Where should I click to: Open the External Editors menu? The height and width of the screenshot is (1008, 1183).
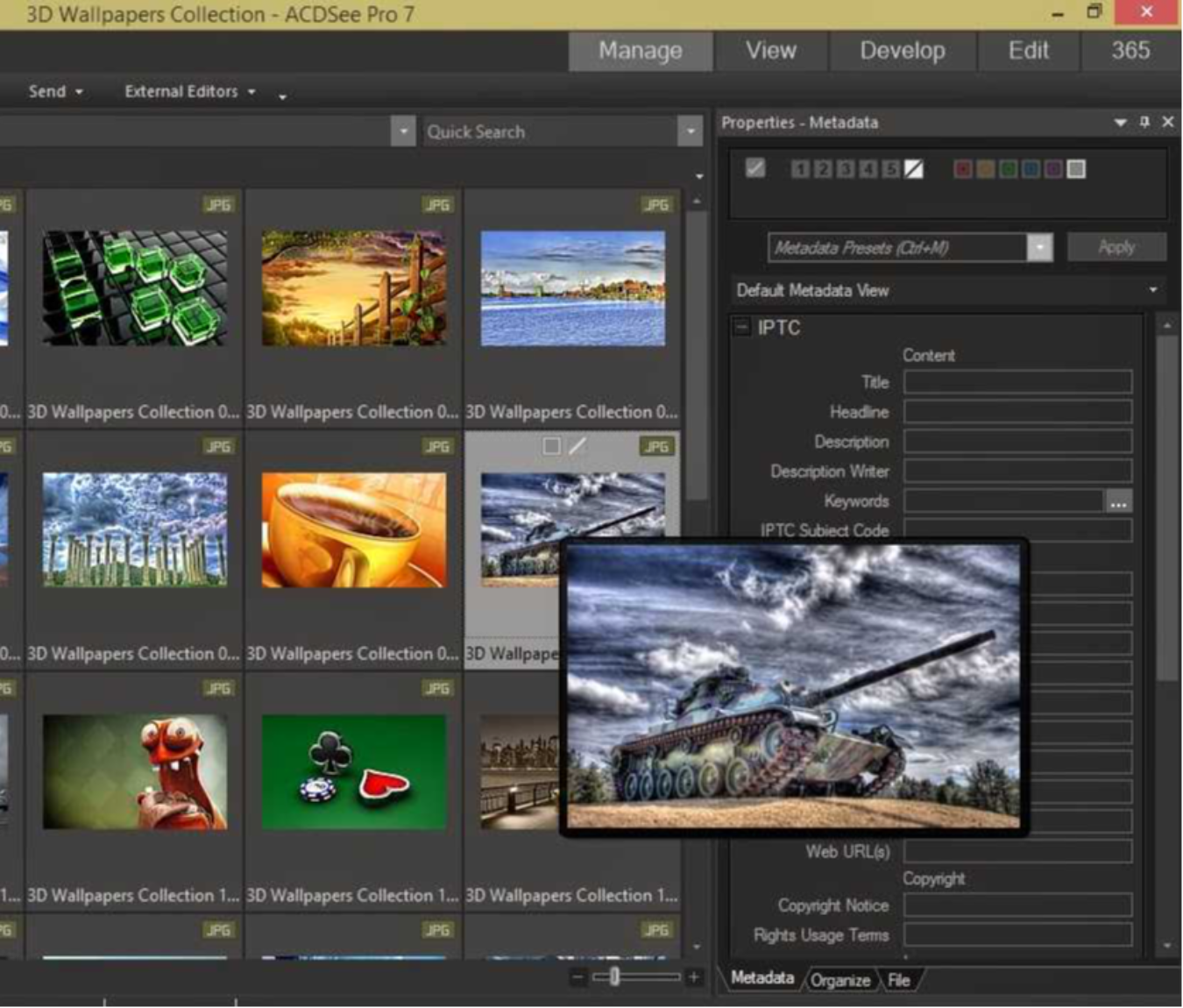tap(188, 91)
